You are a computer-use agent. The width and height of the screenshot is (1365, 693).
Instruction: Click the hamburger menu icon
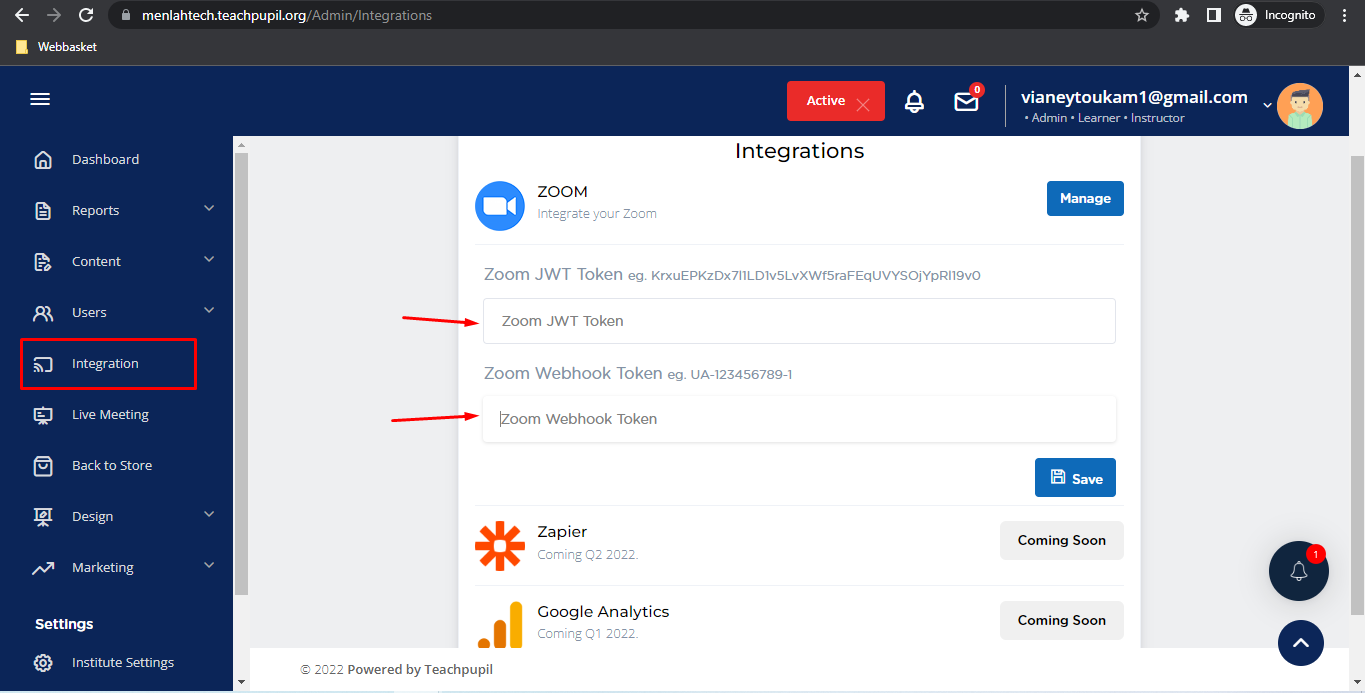pyautogui.click(x=40, y=99)
